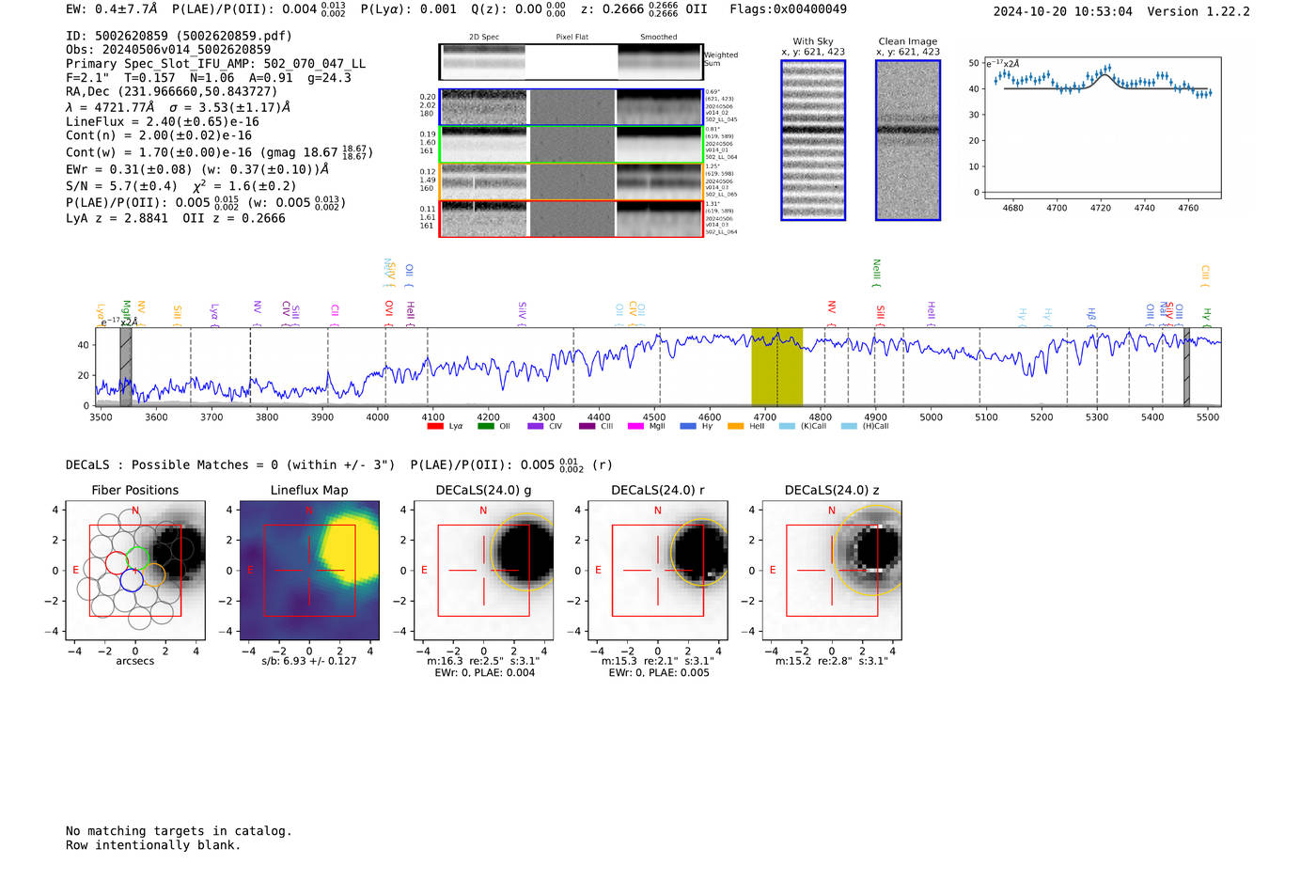Click the s/b: 6.93 +/- 0.127 caption
The image size is (1316, 896).
309,661
